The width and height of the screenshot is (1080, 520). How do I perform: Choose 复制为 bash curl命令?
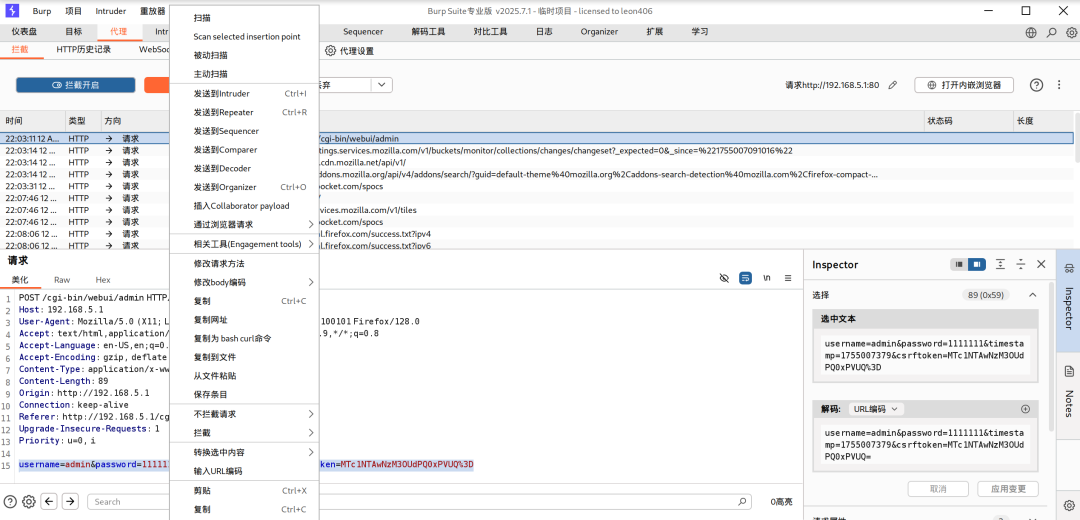[x=245, y=339]
